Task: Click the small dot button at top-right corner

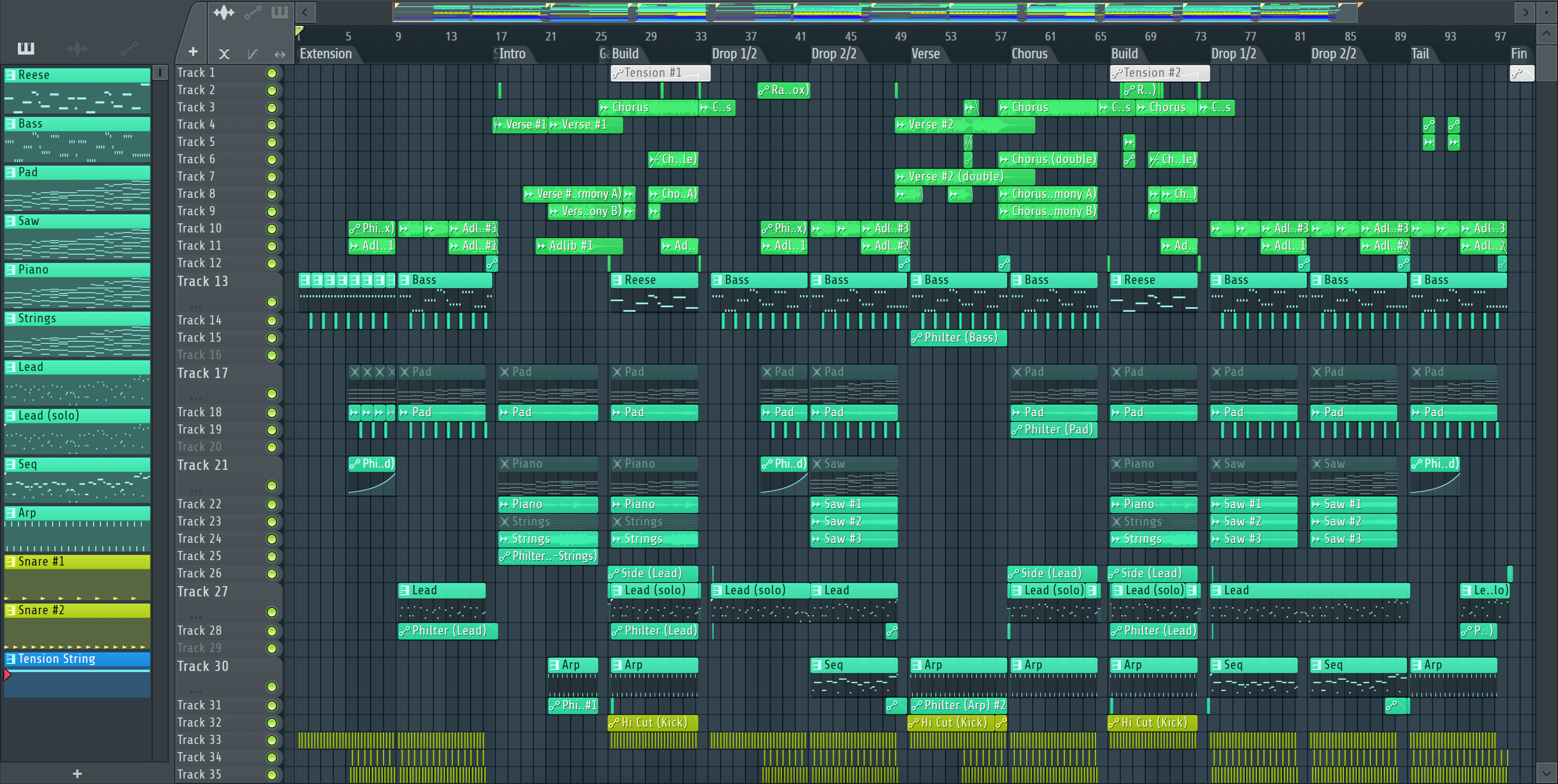Action: point(1547,12)
